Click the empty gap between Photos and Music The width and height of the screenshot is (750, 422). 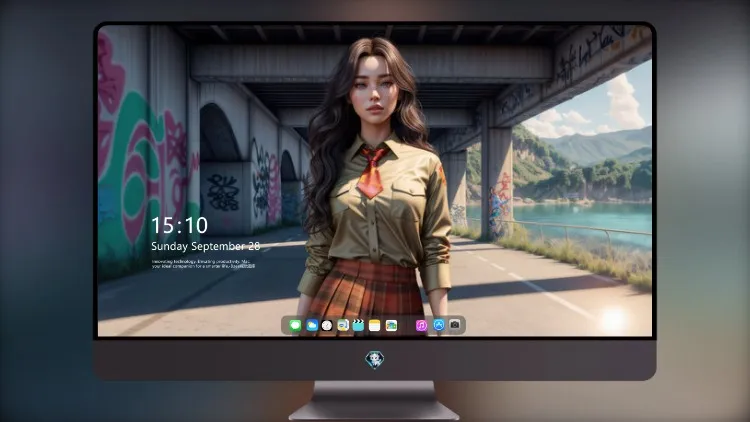click(407, 325)
